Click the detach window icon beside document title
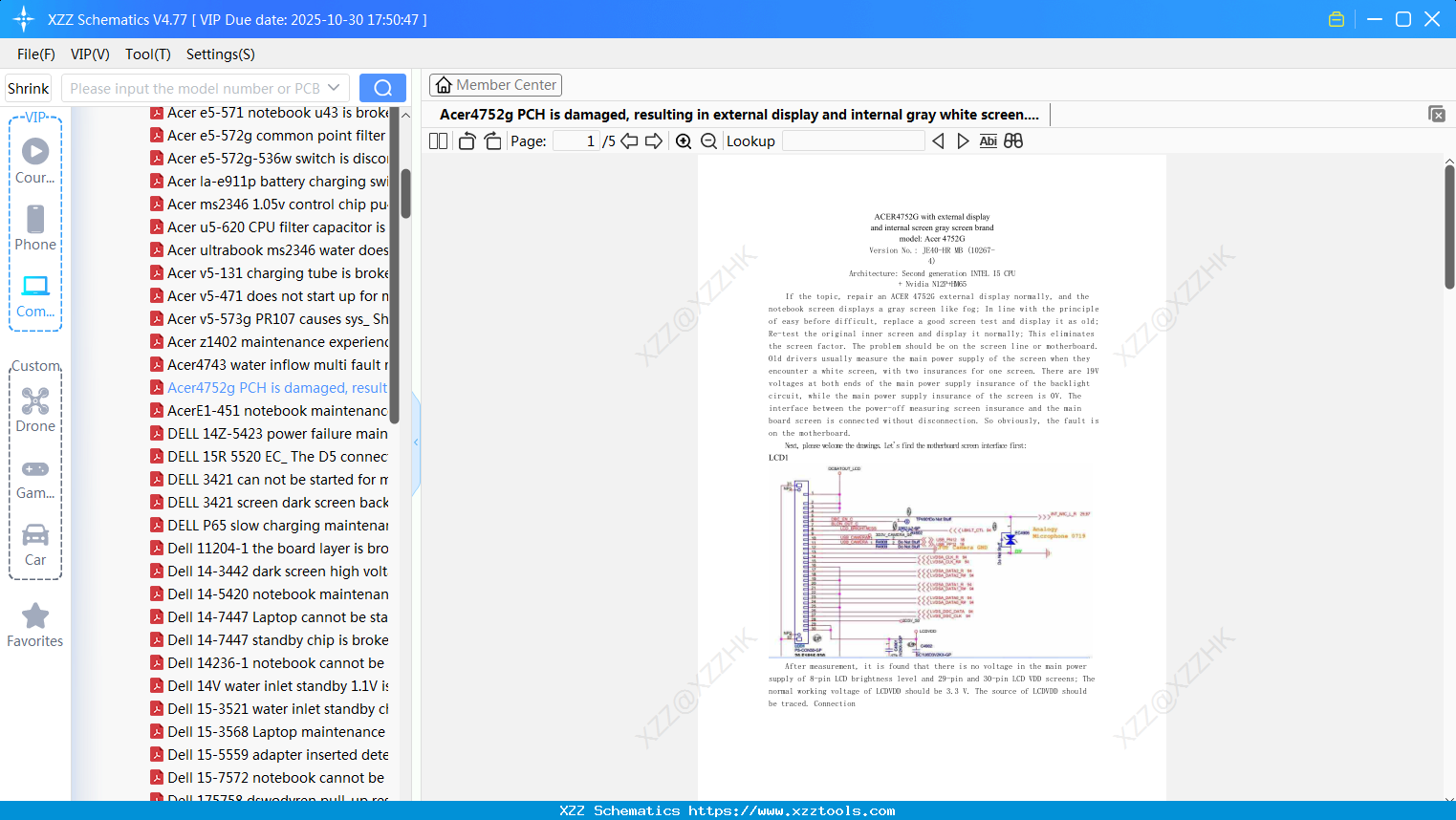Screen dimensions: 1456x820 click(1437, 114)
